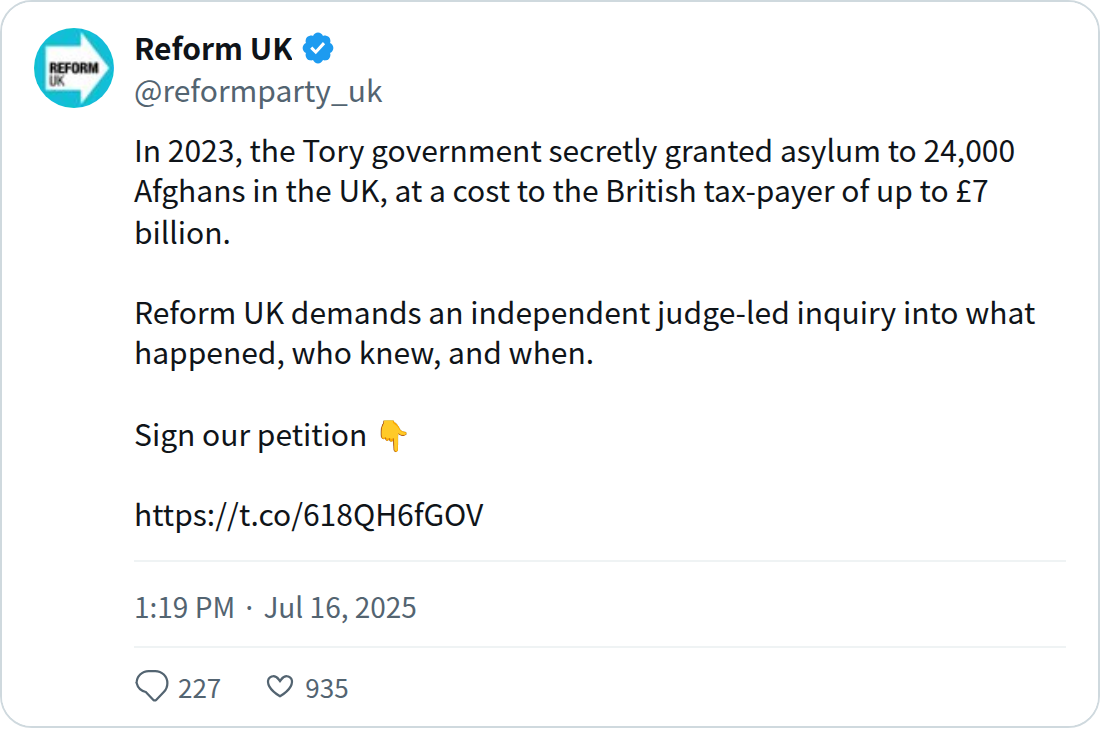This screenshot has height=736, width=1108.
Task: Click the 'happened, who knew, and when.' line
Action: (x=364, y=354)
